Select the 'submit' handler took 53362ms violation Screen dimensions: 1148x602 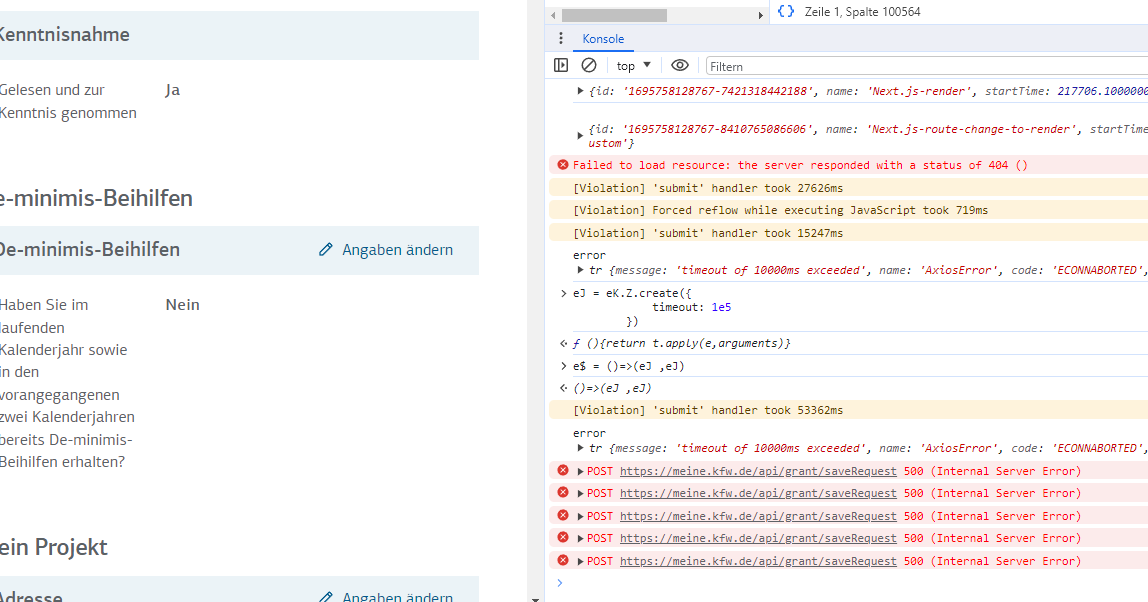708,410
